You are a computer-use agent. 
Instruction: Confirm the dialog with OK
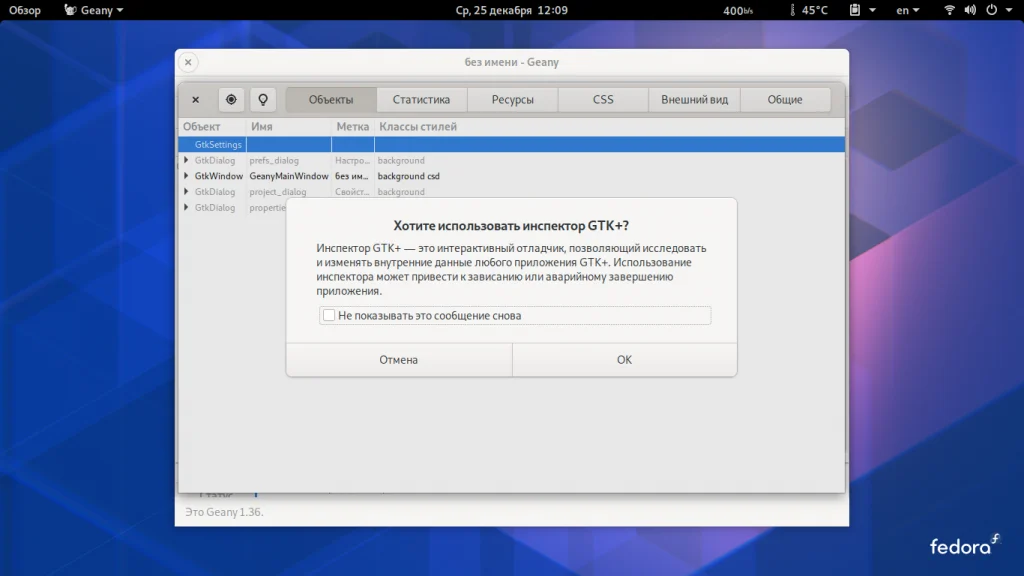(624, 360)
